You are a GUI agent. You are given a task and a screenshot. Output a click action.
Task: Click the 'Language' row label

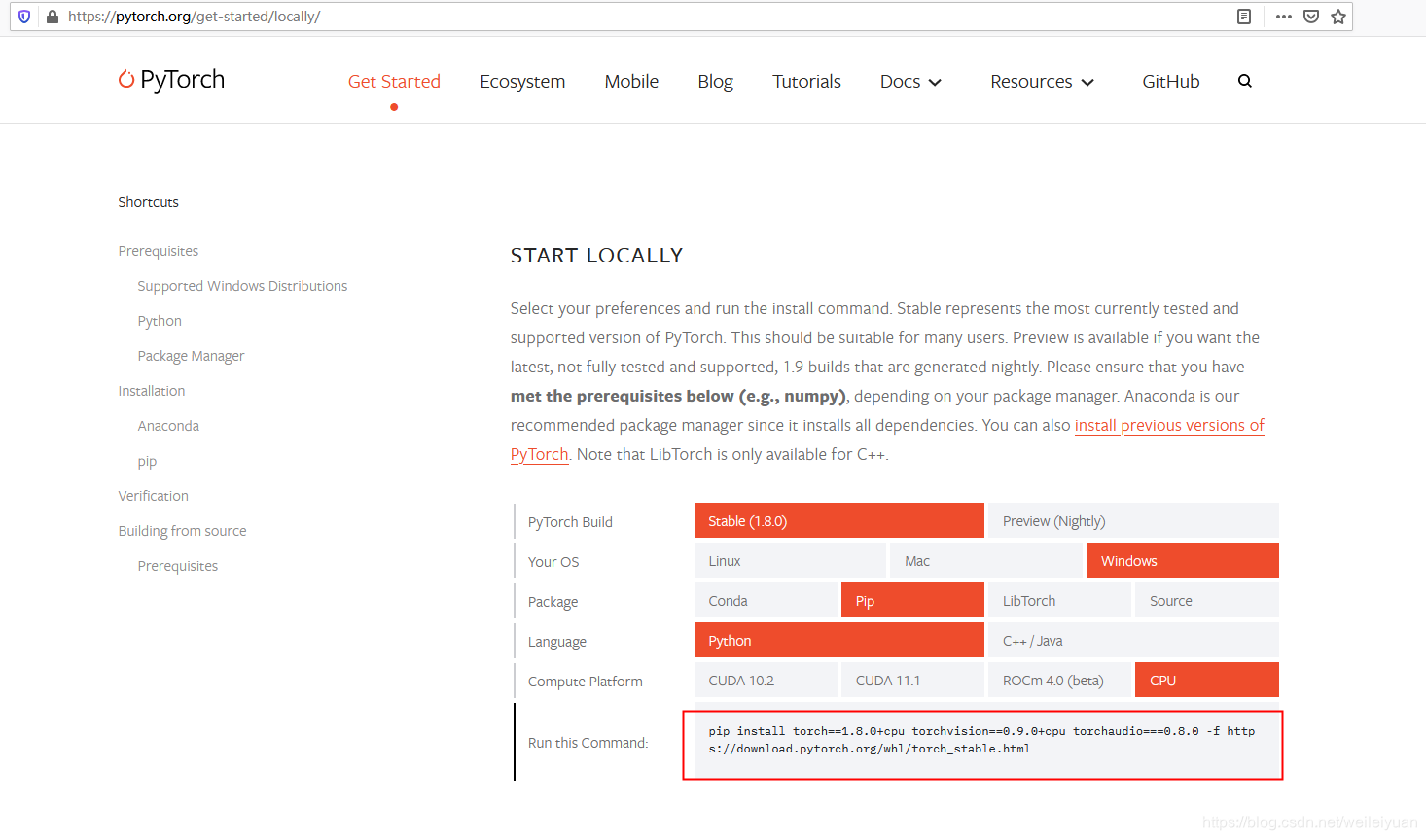click(557, 642)
